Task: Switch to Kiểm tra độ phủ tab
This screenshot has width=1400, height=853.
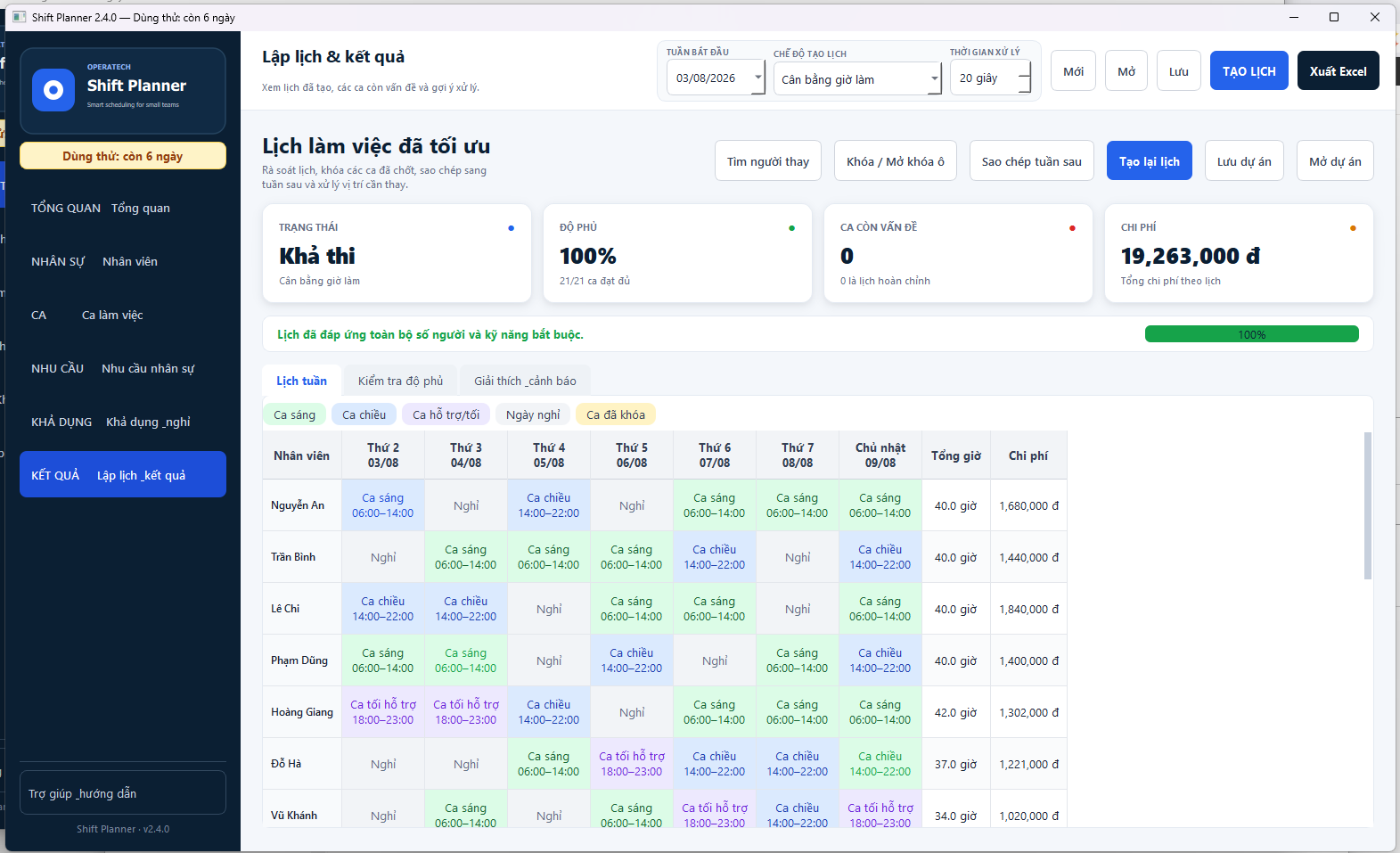Action: [400, 381]
